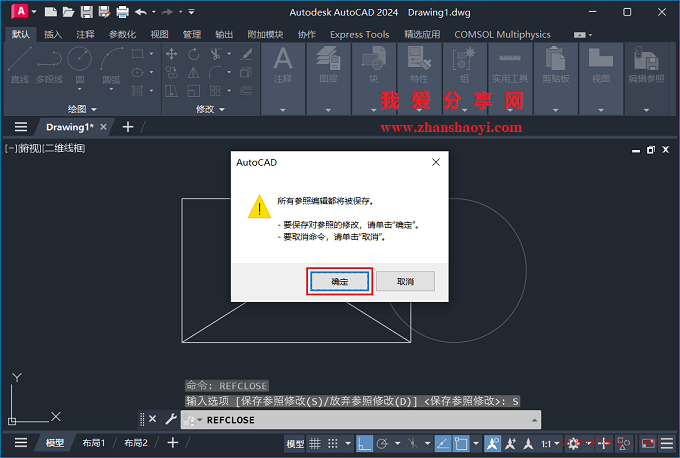680x458 pixels.
Task: Save the drawing with floppy disk icon
Action: (x=87, y=12)
